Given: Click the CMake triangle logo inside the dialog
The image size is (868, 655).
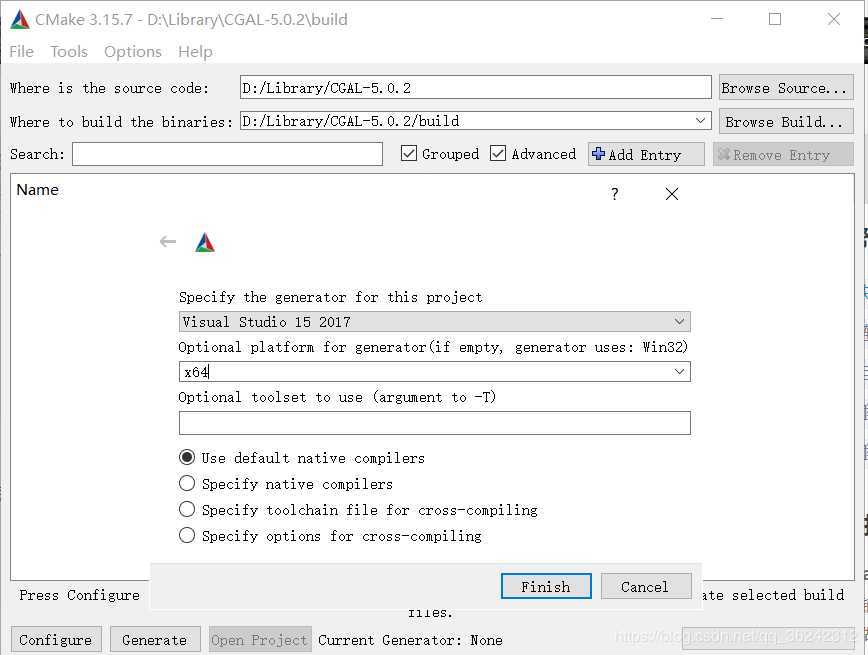Looking at the screenshot, I should pos(205,243).
